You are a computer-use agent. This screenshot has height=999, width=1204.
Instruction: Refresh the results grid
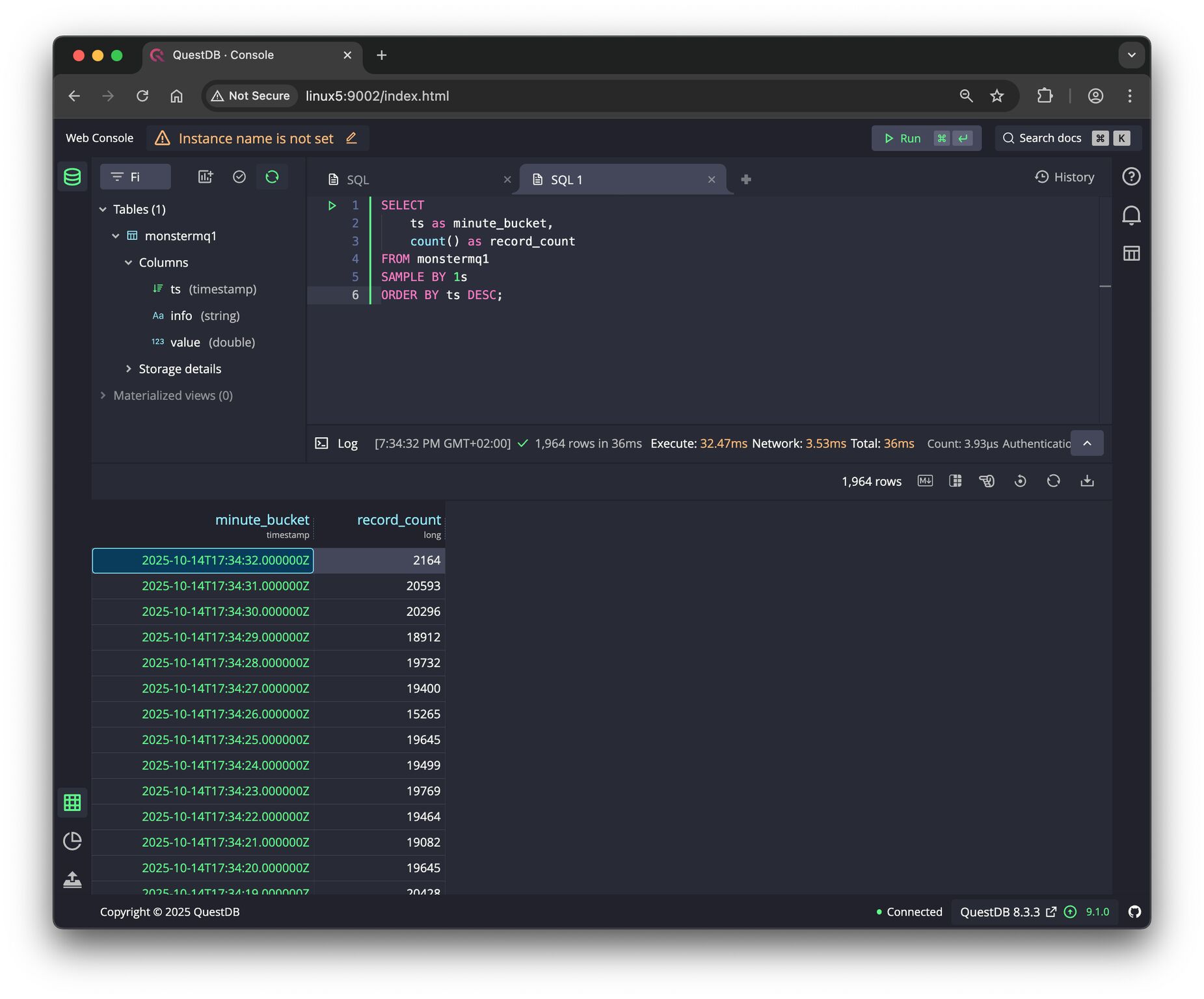coord(1053,481)
